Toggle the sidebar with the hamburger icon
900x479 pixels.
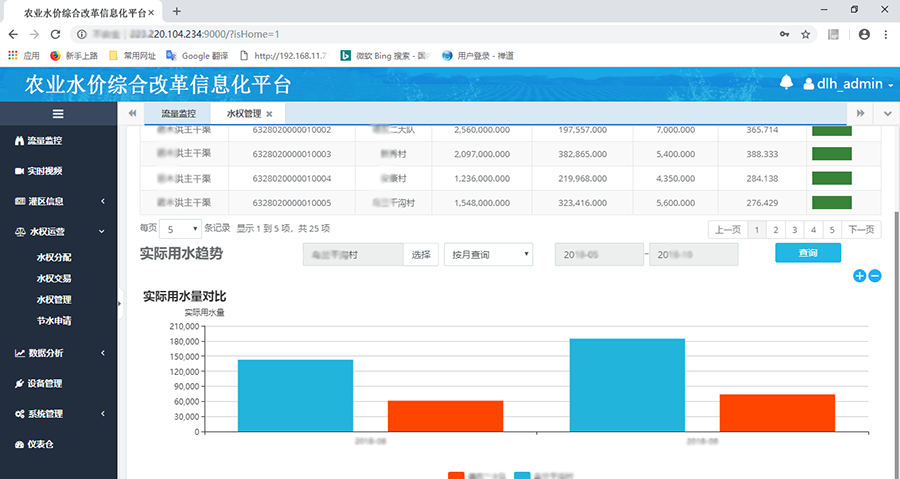pyautogui.click(x=58, y=114)
